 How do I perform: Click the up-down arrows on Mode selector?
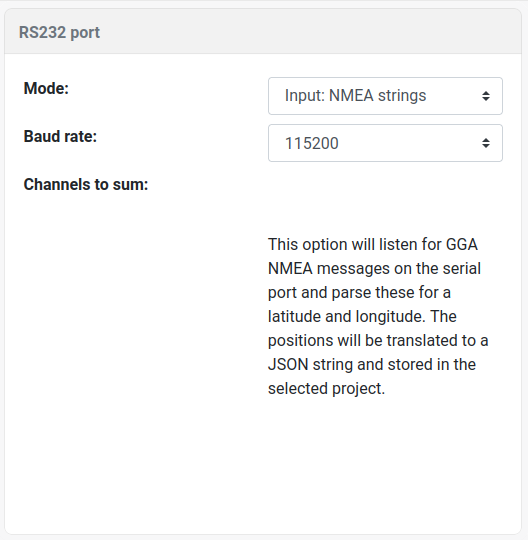pos(486,96)
